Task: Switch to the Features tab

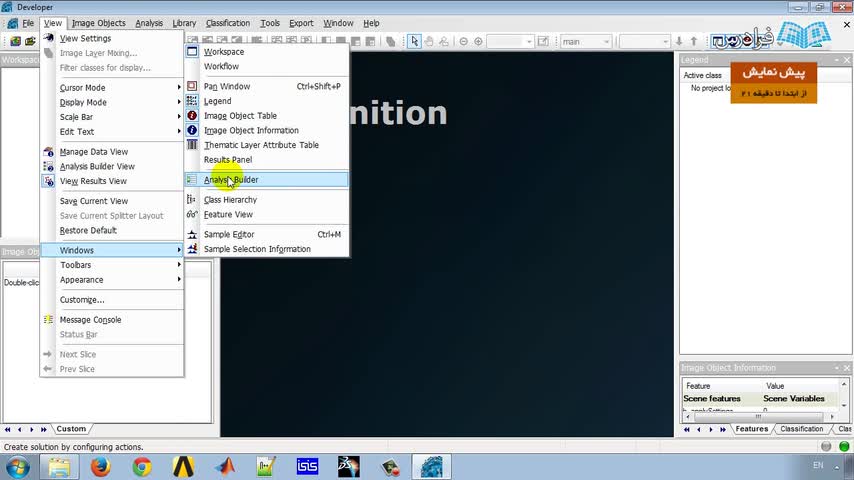Action: 752,429
